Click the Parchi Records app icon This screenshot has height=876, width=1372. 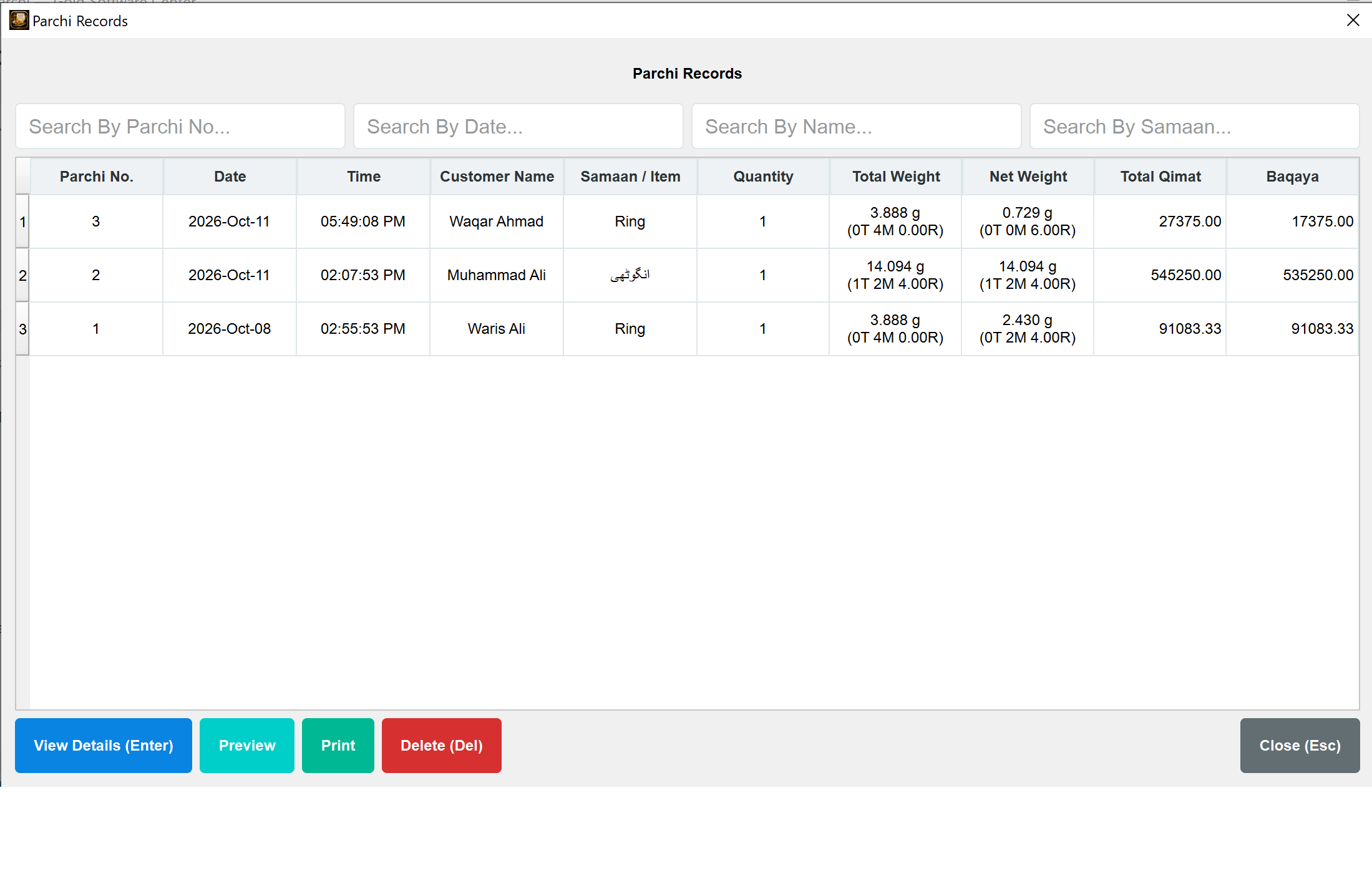pos(19,21)
